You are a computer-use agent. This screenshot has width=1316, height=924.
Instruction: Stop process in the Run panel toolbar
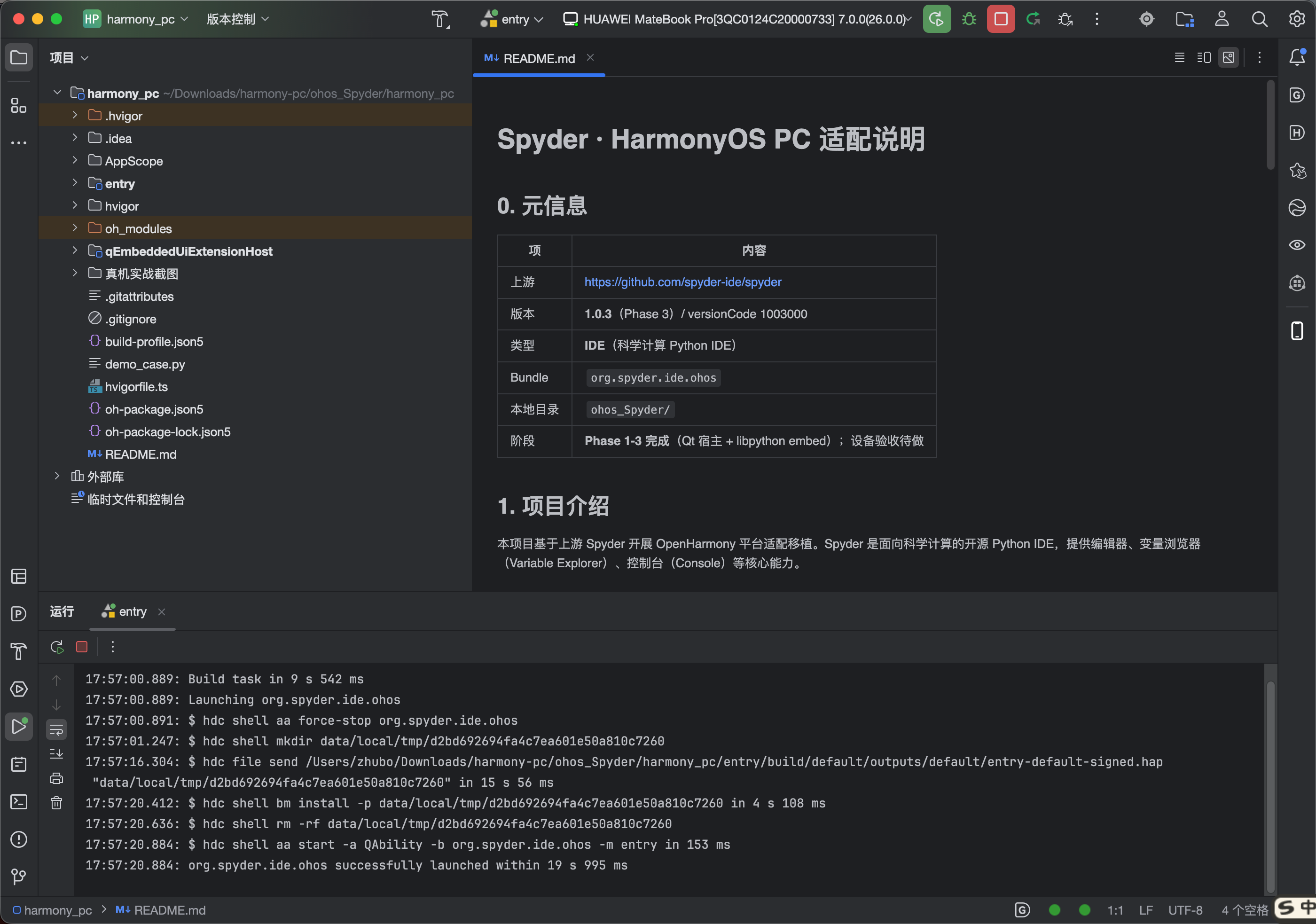coord(82,647)
